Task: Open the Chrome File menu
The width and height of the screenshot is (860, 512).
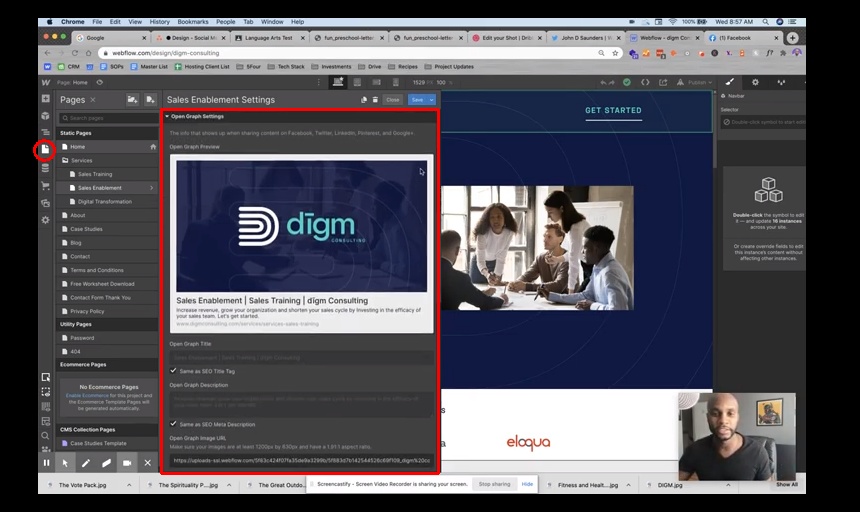Action: pyautogui.click(x=97, y=22)
